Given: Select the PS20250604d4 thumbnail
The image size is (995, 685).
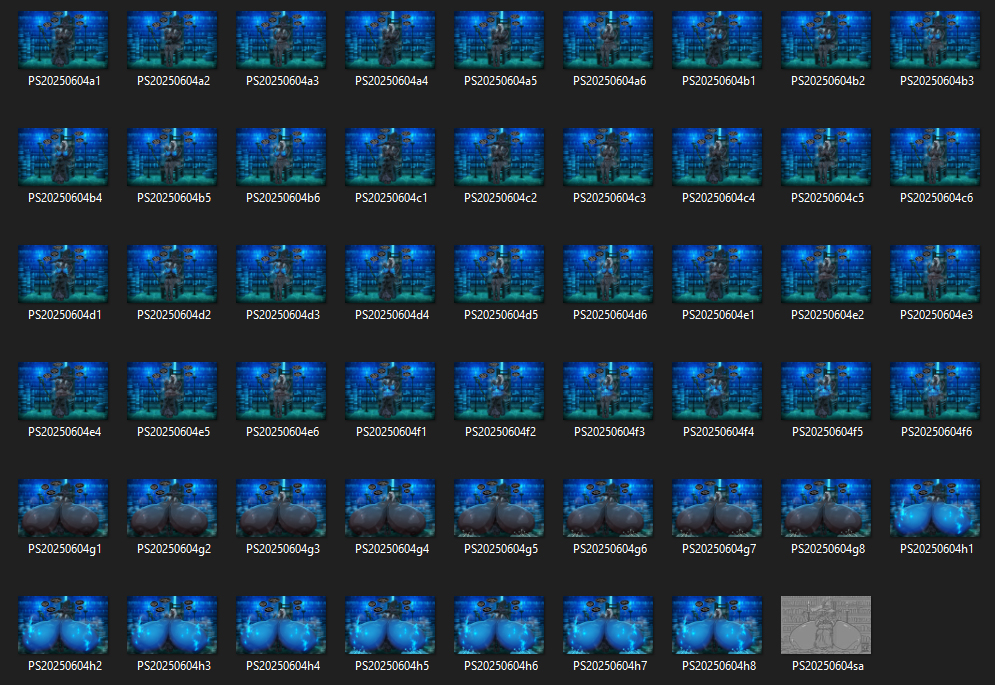Looking at the screenshot, I should pyautogui.click(x=390, y=274).
